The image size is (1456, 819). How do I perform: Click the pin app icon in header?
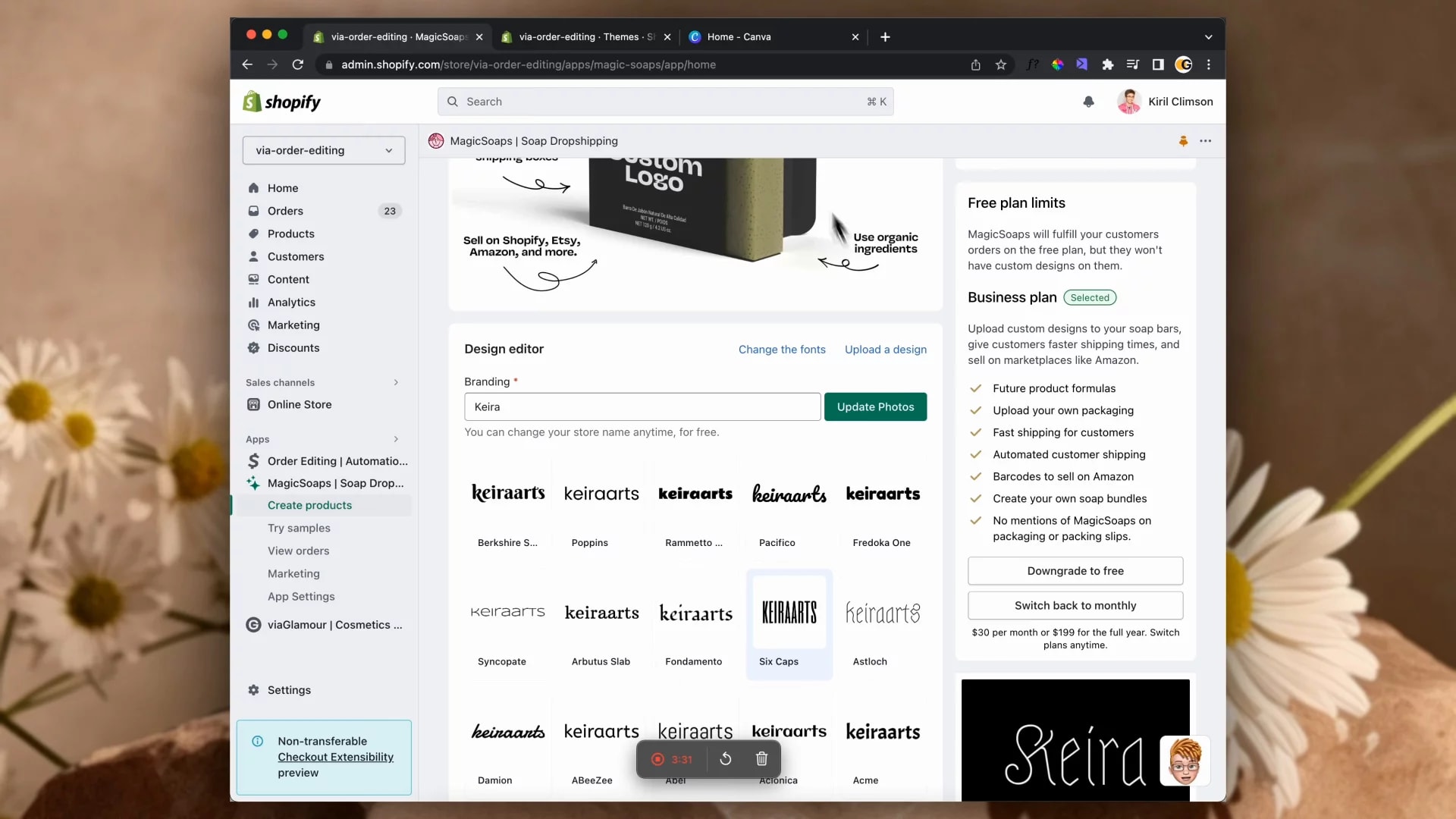1183,141
